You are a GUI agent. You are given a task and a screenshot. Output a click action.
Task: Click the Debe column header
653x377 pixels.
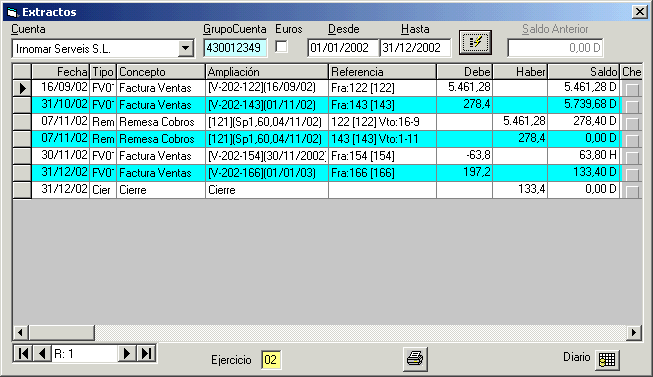tap(464, 72)
